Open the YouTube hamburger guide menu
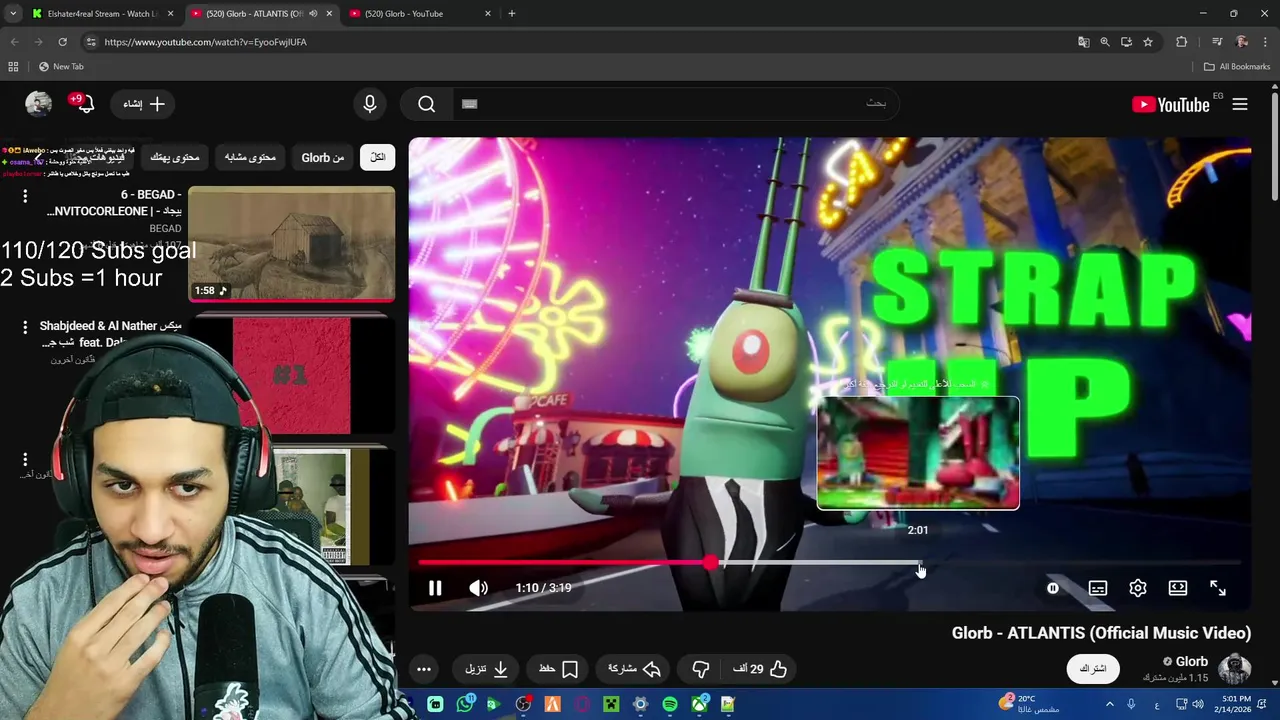 point(1240,104)
